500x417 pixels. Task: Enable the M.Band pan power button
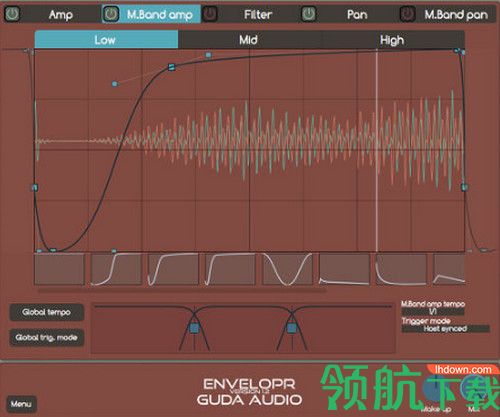(x=407, y=14)
